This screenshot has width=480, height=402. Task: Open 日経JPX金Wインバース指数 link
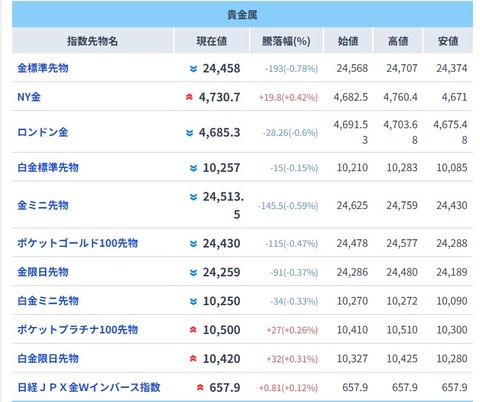(89, 387)
